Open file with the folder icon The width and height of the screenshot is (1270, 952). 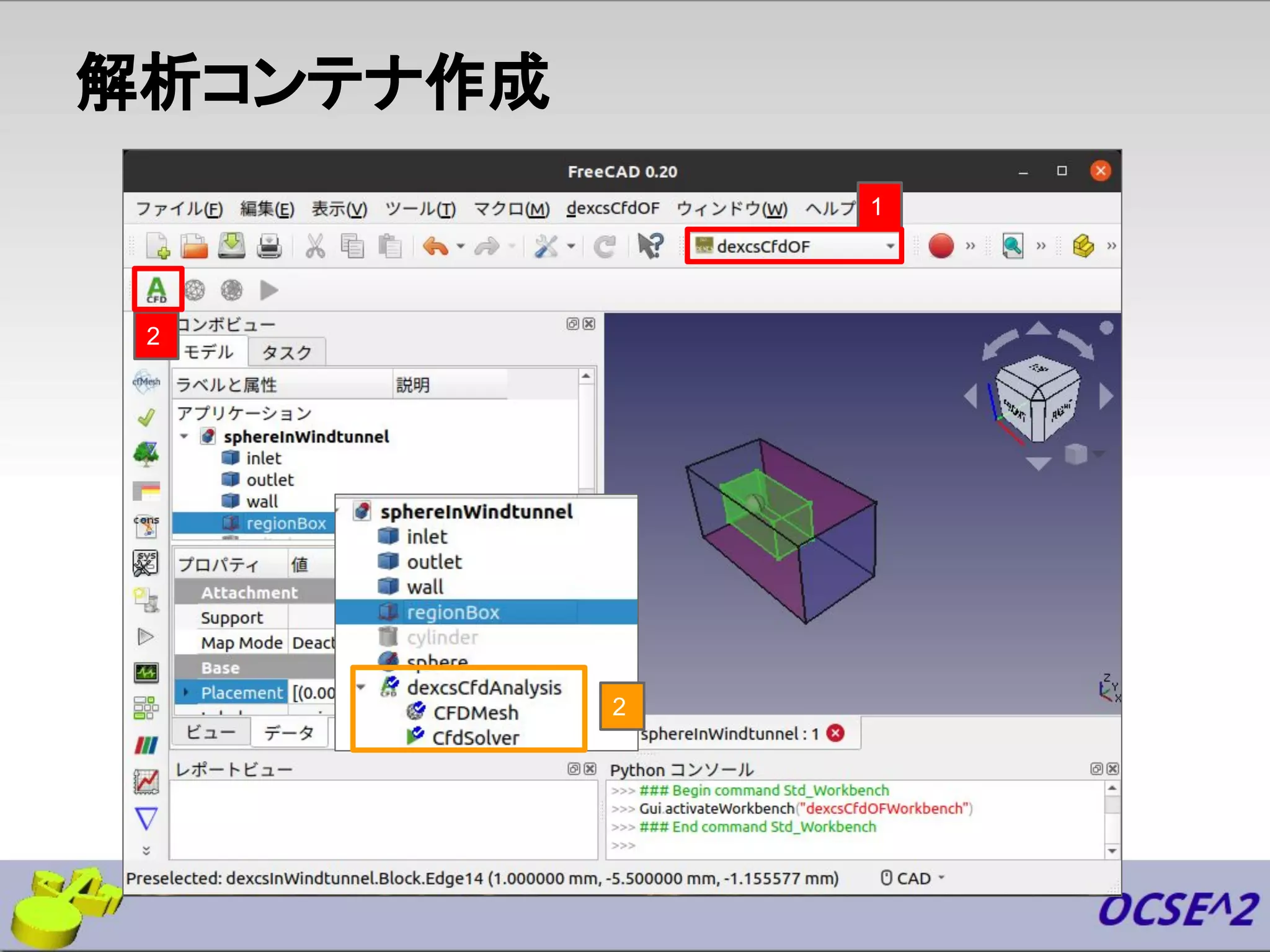pyautogui.click(x=194, y=246)
